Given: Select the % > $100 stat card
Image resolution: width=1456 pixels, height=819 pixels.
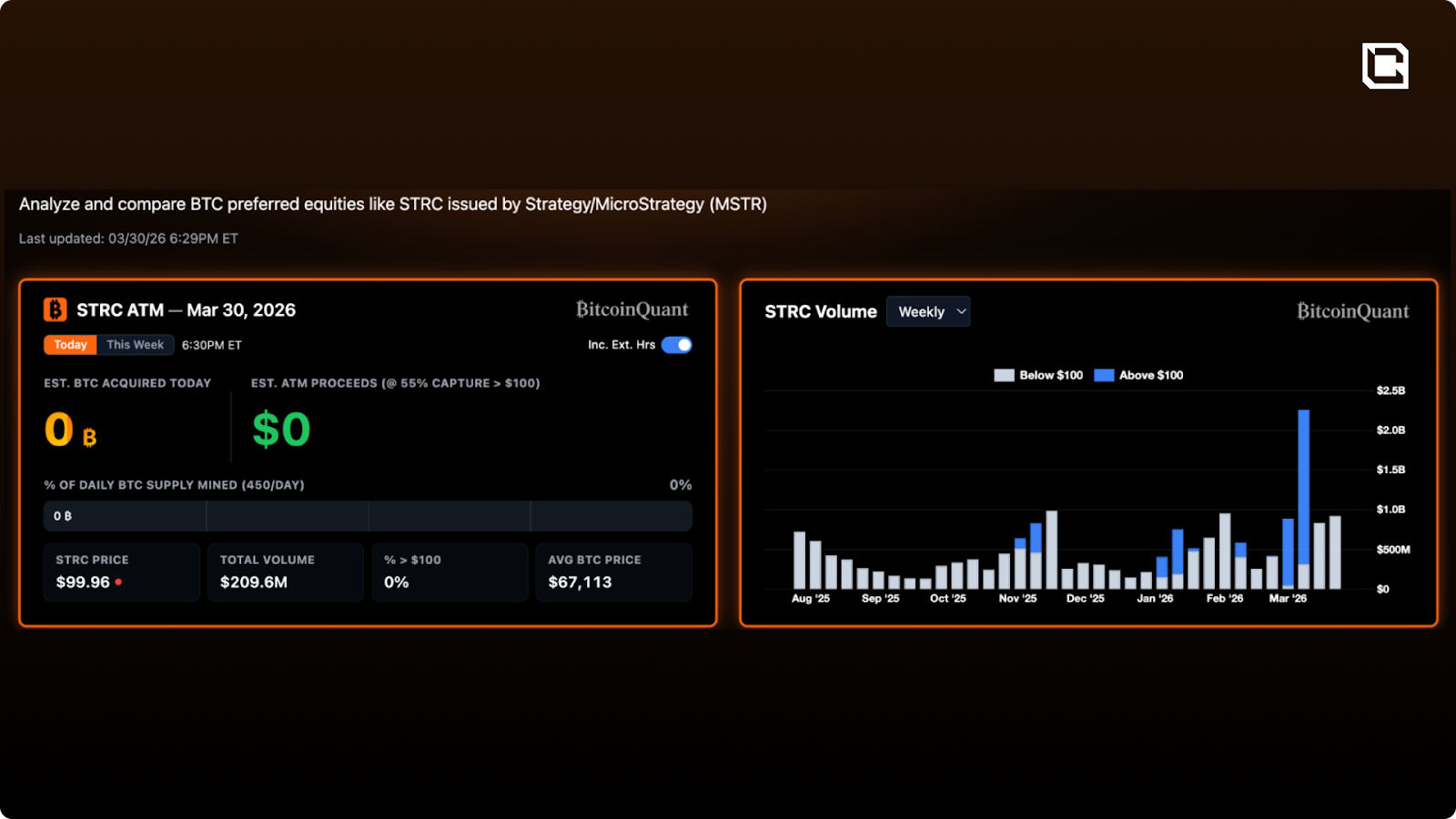Looking at the screenshot, I should (450, 571).
